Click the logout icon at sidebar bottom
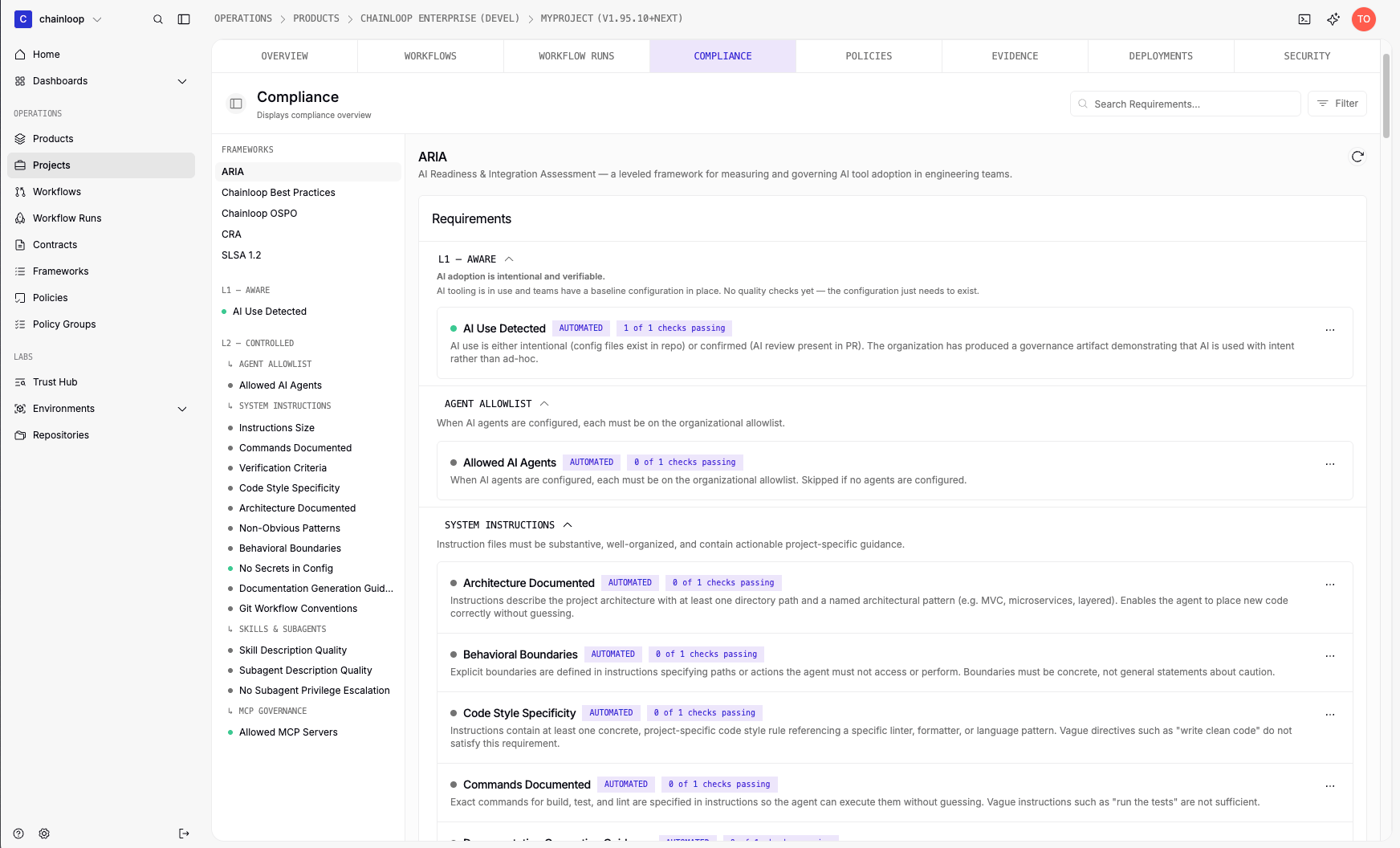The height and width of the screenshot is (848, 1400). click(x=184, y=834)
